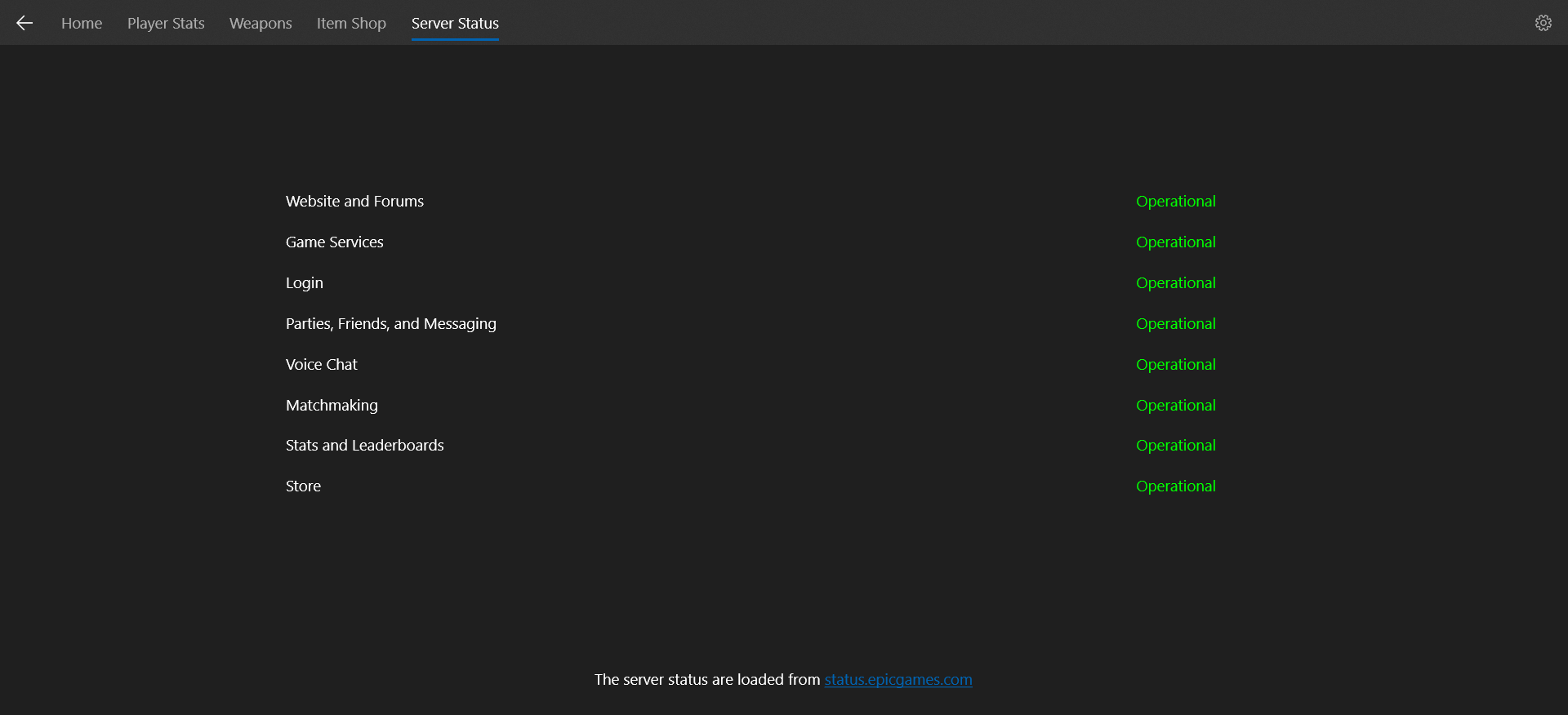
Task: Select the Matchmaking entry
Action: point(332,406)
